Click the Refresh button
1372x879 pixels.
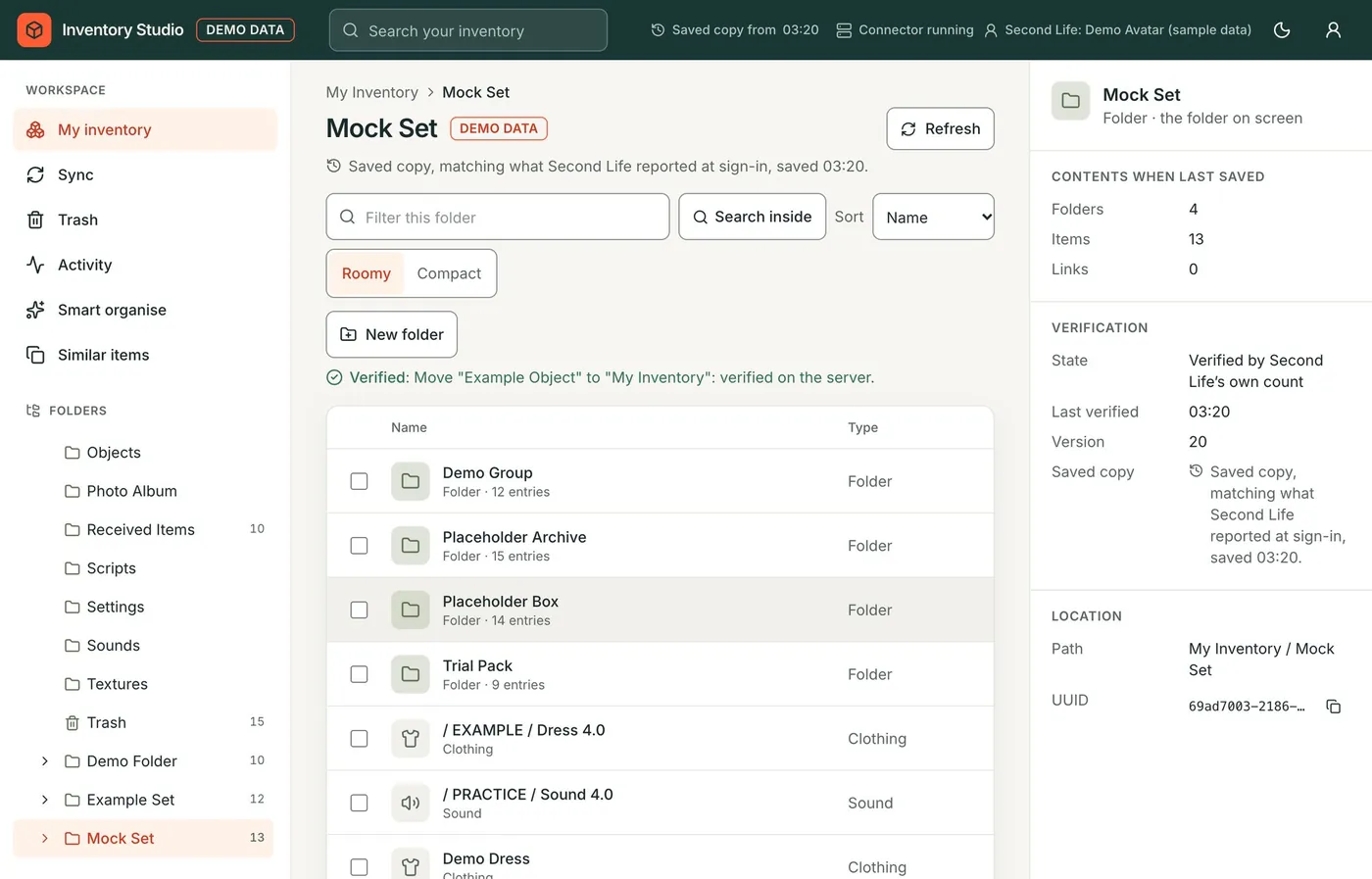tap(940, 128)
